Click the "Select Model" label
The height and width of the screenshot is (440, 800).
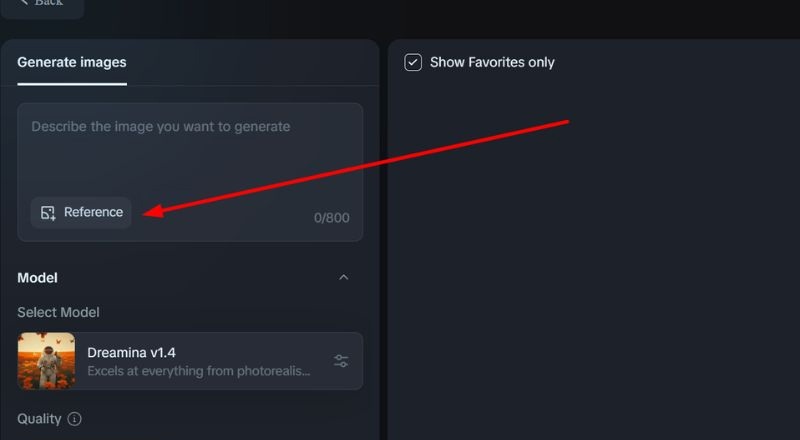click(58, 312)
